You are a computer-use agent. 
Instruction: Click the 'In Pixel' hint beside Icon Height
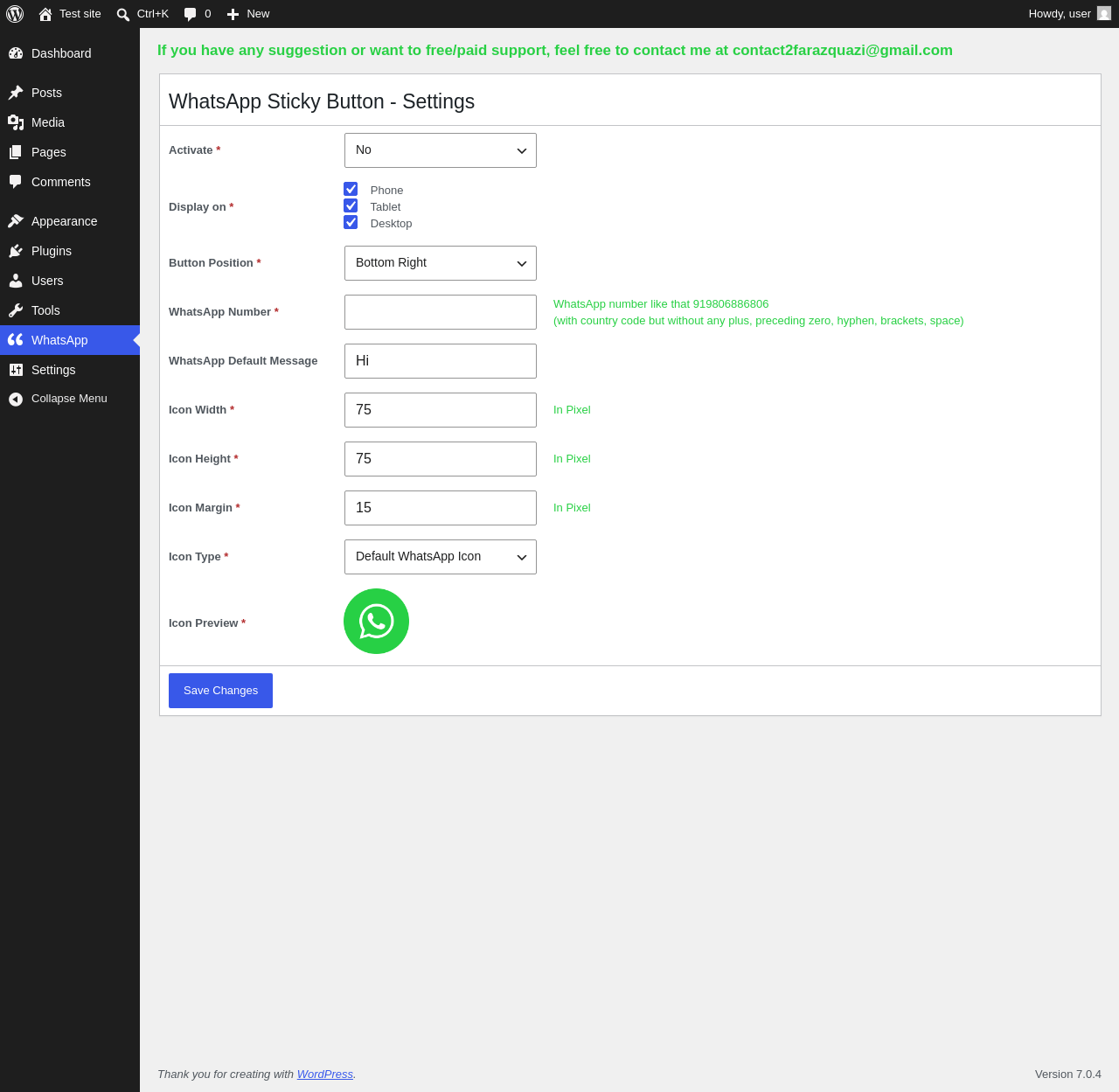coord(572,459)
